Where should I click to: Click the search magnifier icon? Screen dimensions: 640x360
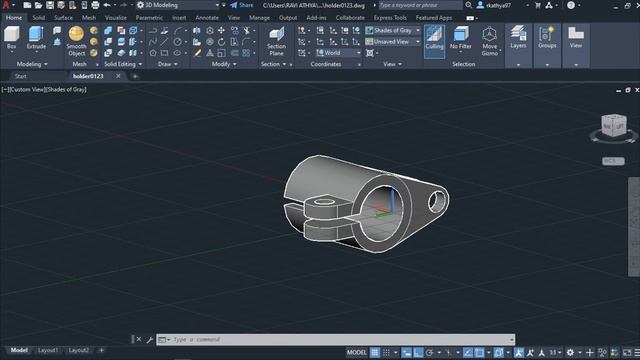[x=469, y=5]
